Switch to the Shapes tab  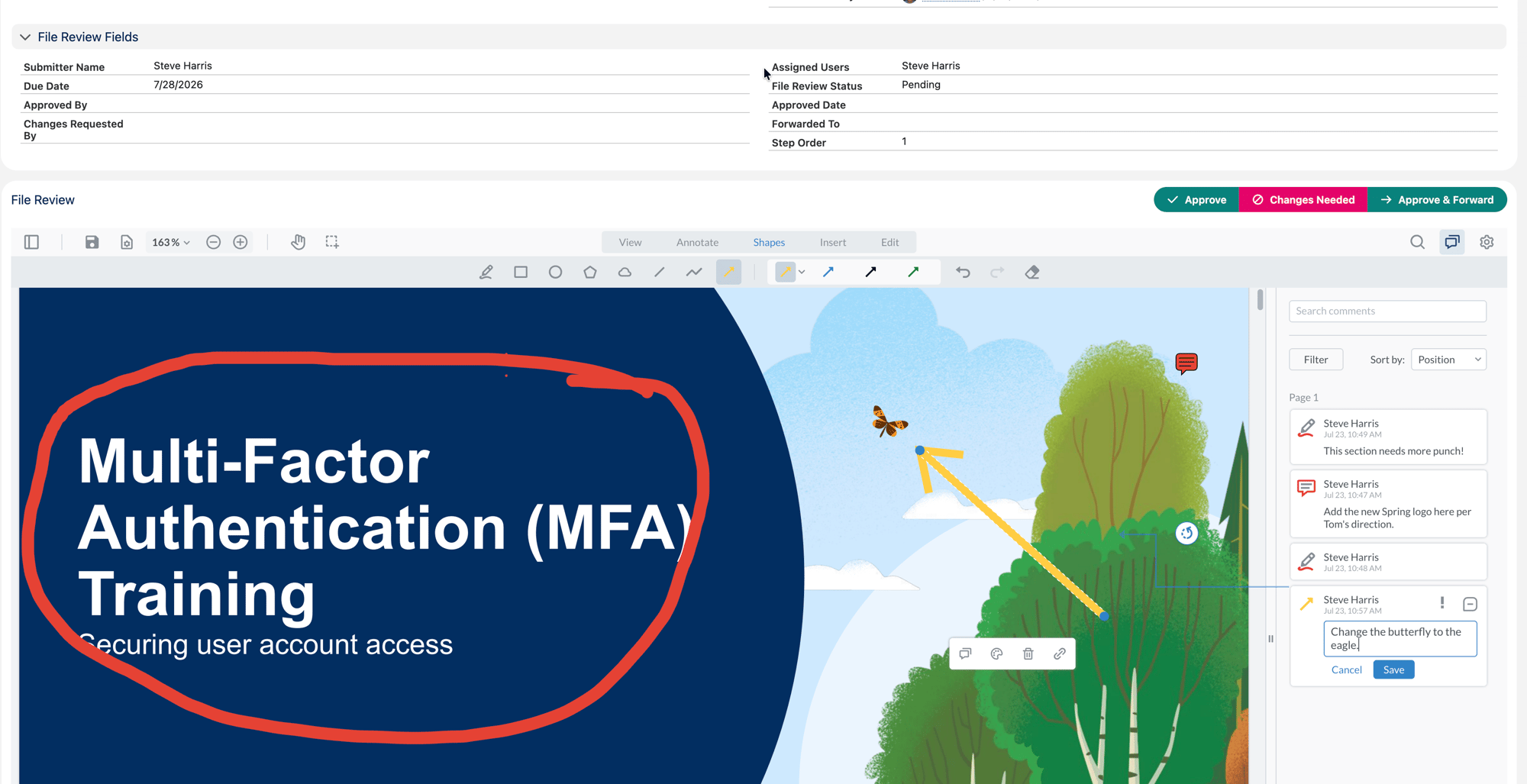[769, 242]
